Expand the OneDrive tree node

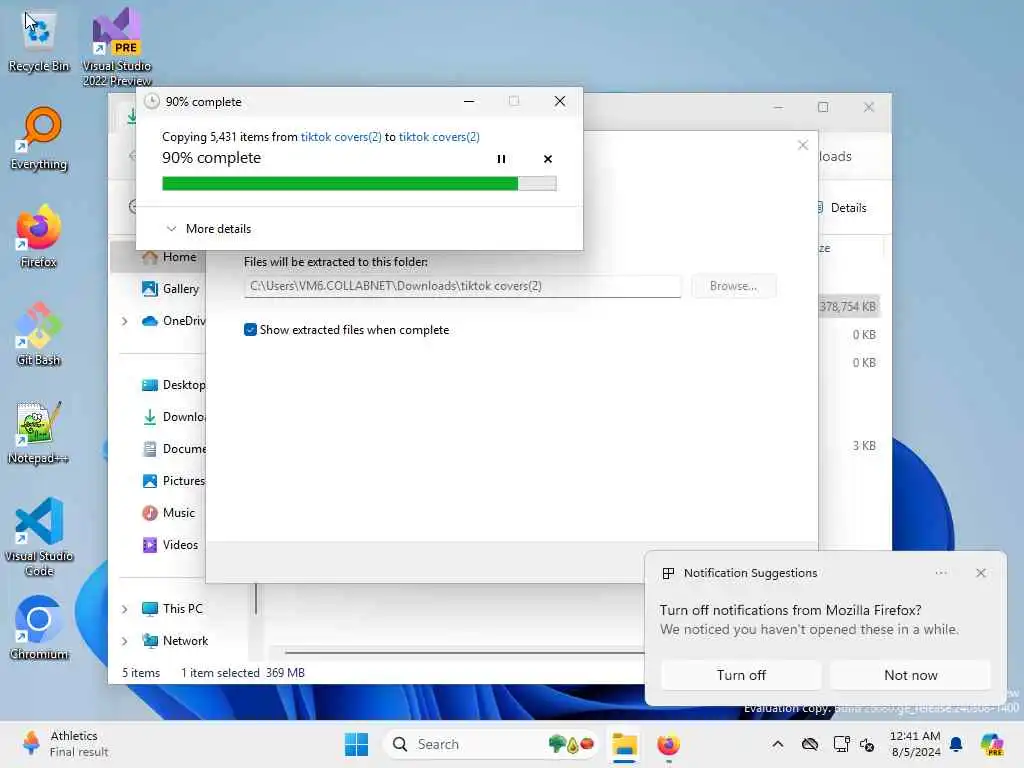coord(125,321)
